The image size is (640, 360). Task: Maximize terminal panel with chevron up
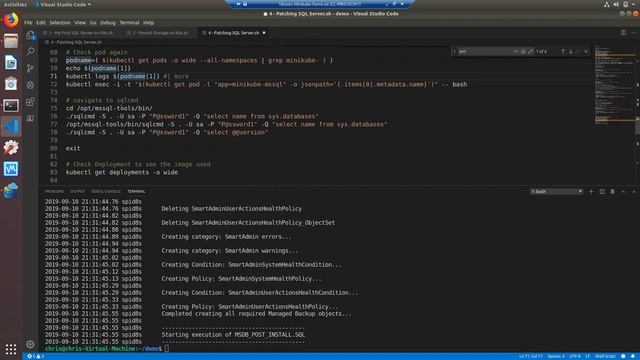pos(623,191)
